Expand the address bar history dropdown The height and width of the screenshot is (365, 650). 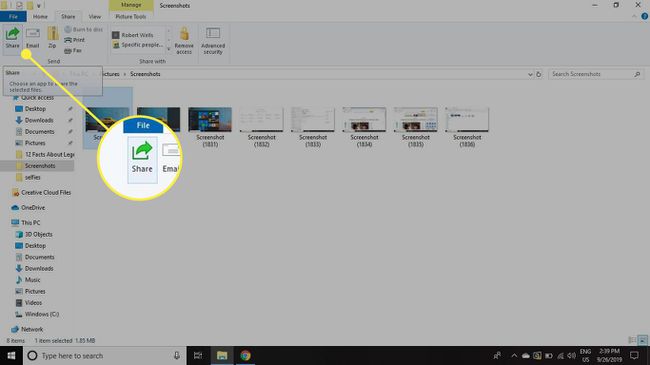click(x=530, y=74)
